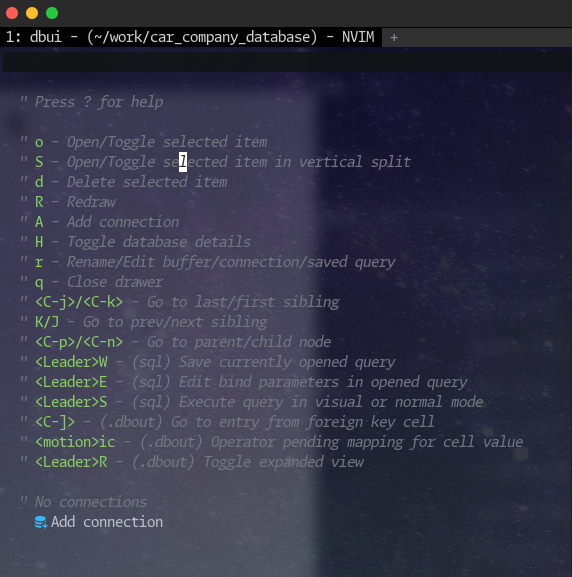Switch to the dbui NVIM tab
This screenshot has width=572, height=577.
click(191, 37)
